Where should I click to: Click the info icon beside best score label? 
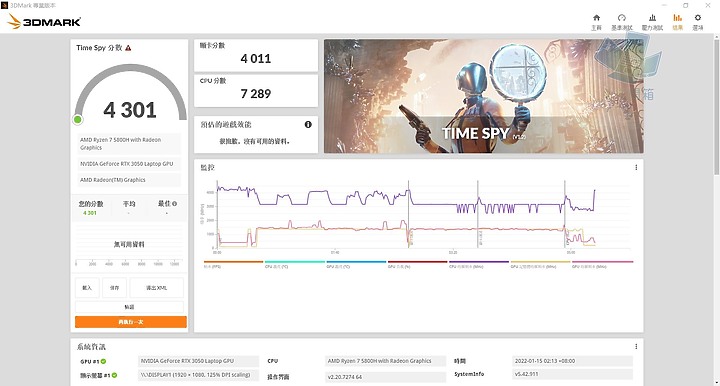(174, 203)
